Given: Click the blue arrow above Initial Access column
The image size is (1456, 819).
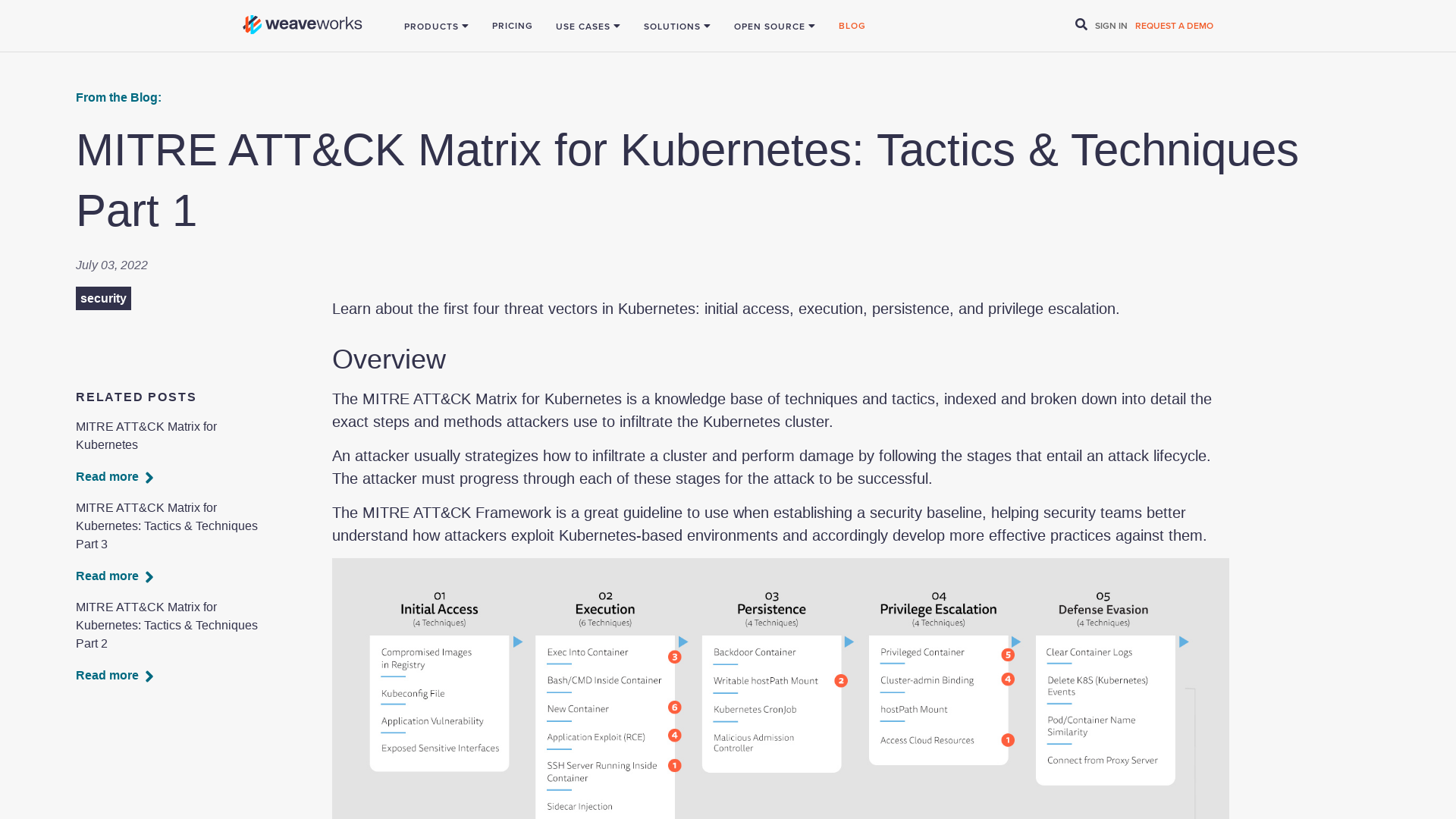Looking at the screenshot, I should coord(518,642).
